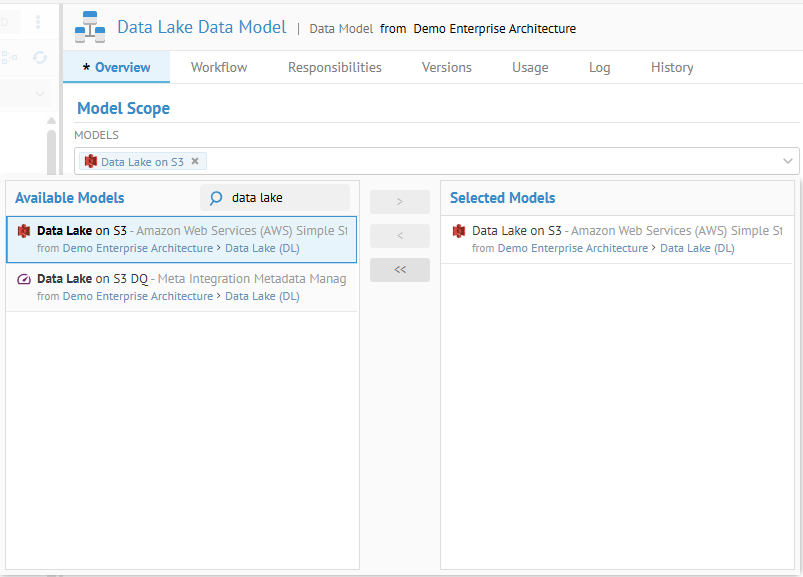Click the red S3 icon inside the Models chip
The height and width of the screenshot is (577, 803).
coord(91,161)
